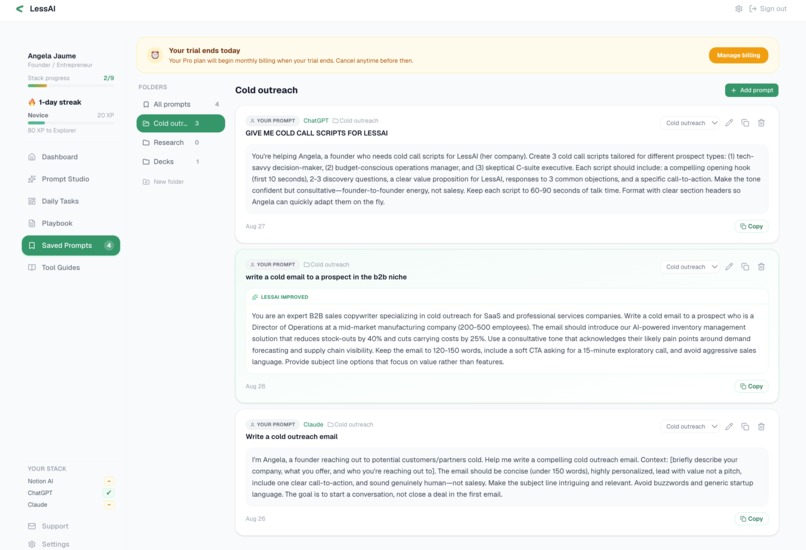
Task: Open folder dropdown on Write a cold outreach email prompt
Action: point(690,427)
